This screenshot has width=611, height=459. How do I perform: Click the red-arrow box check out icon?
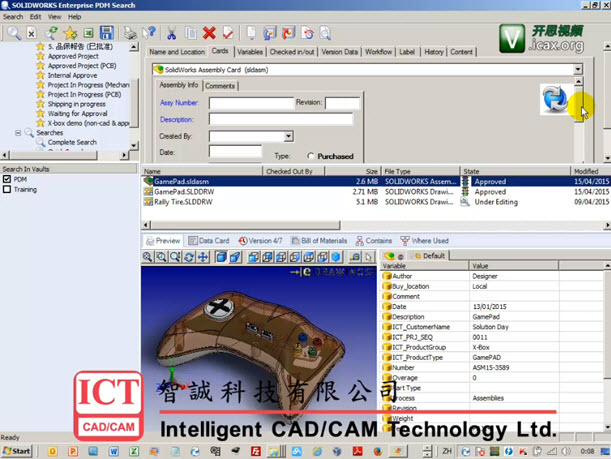click(x=289, y=33)
